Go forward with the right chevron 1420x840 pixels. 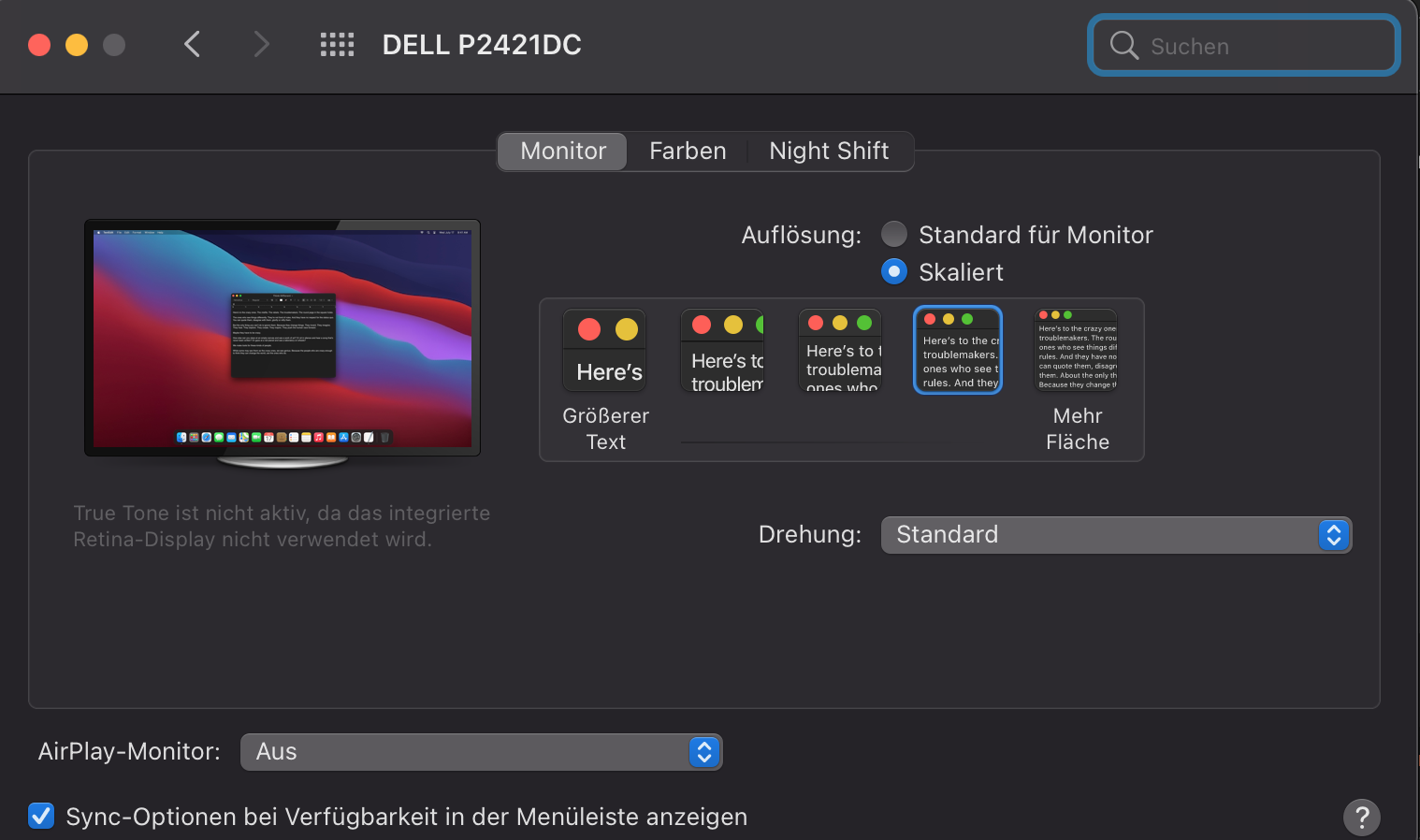pyautogui.click(x=262, y=44)
